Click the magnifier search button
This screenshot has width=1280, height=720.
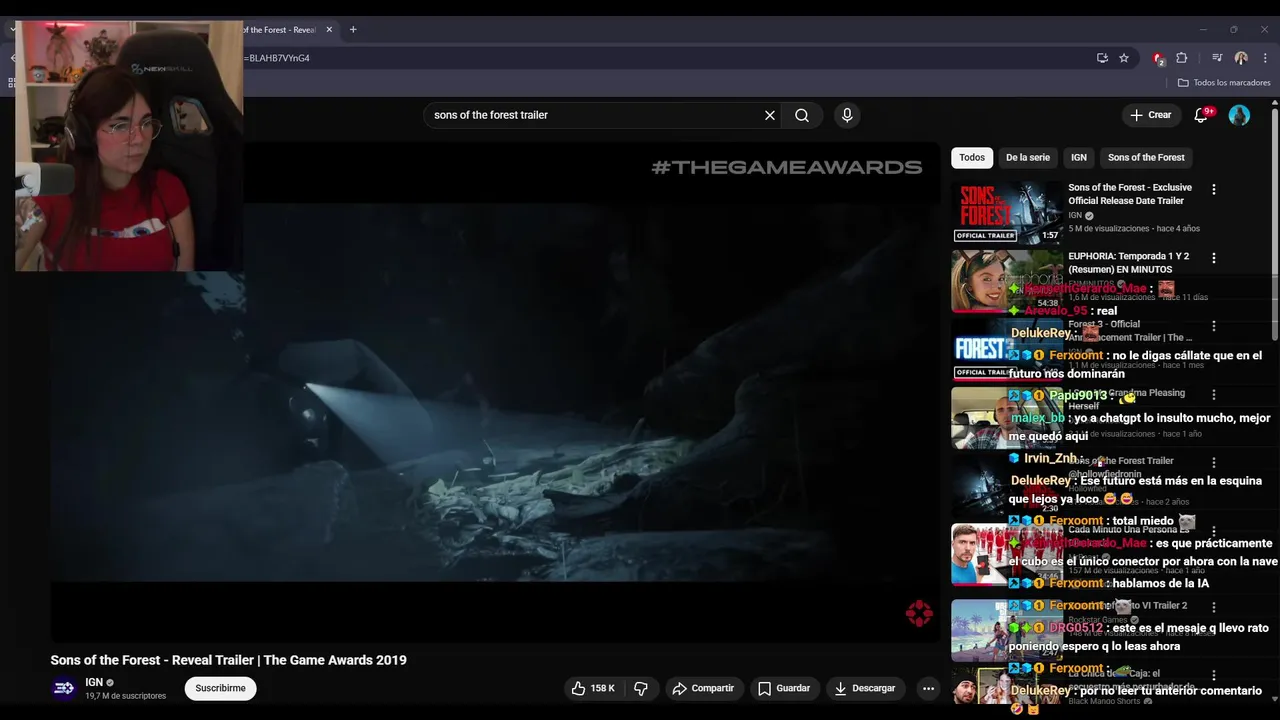802,115
